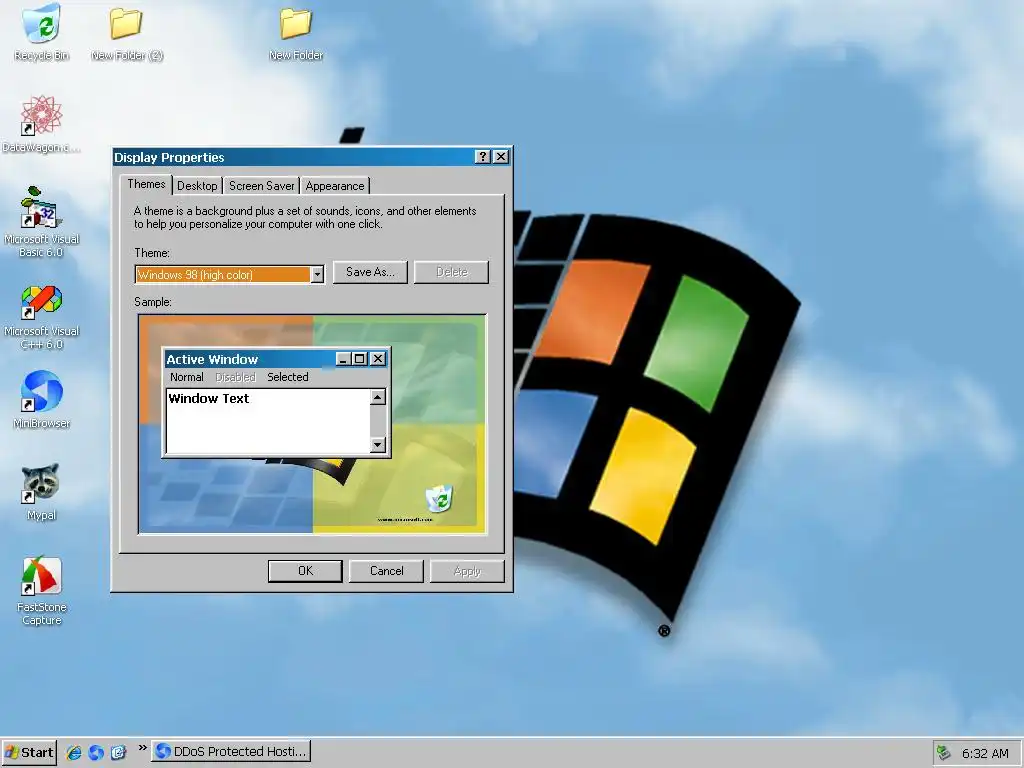Click the Save As... button
The width and height of the screenshot is (1024, 768).
click(370, 272)
